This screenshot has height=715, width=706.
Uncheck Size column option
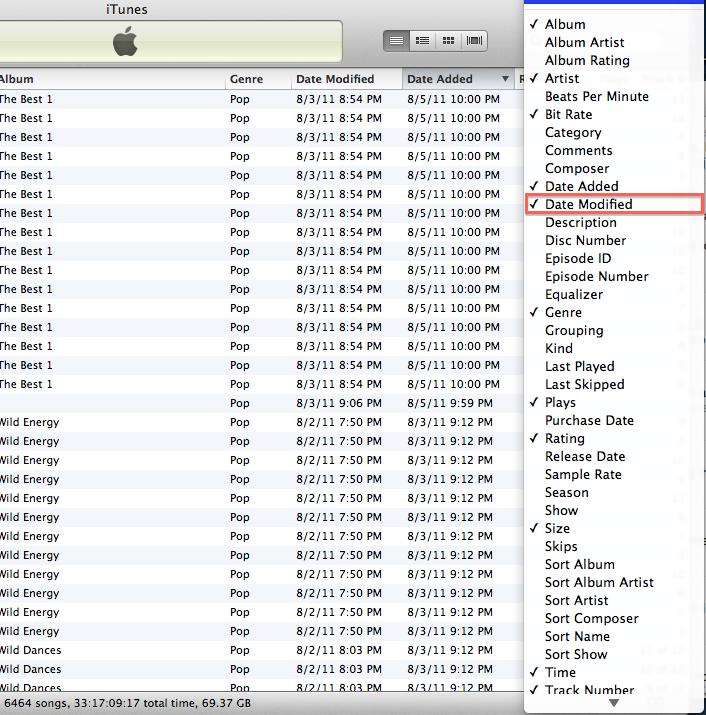coord(613,528)
